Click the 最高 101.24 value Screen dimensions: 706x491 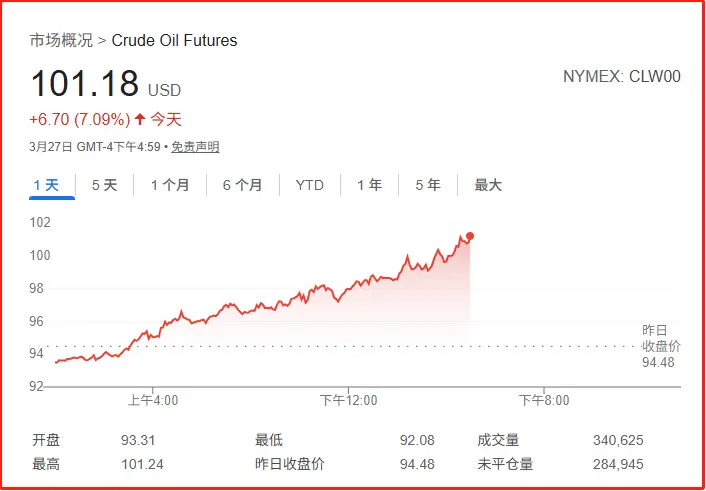pos(142,464)
